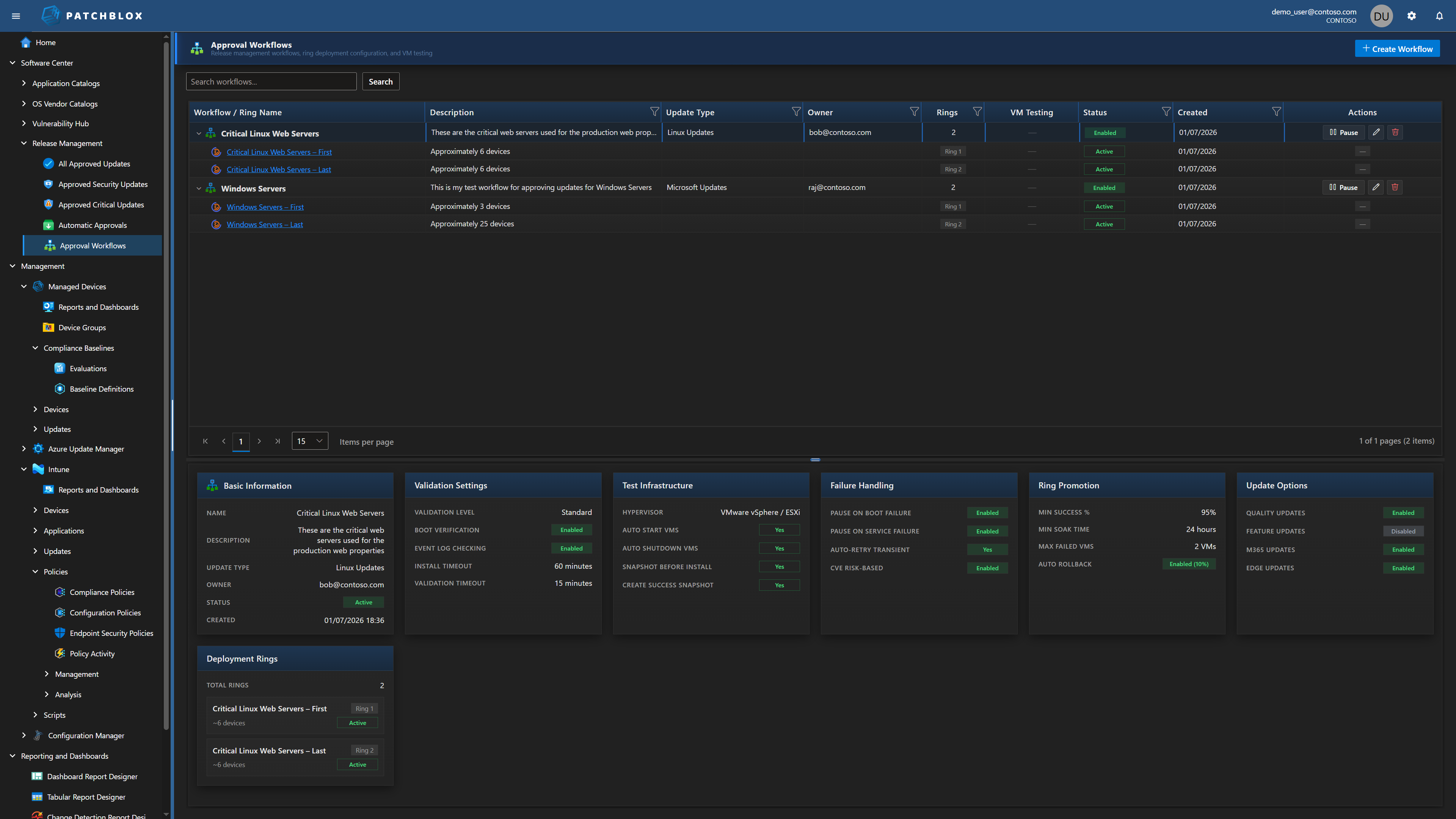Click the Create Workflow button
The height and width of the screenshot is (819, 1456).
[1397, 49]
